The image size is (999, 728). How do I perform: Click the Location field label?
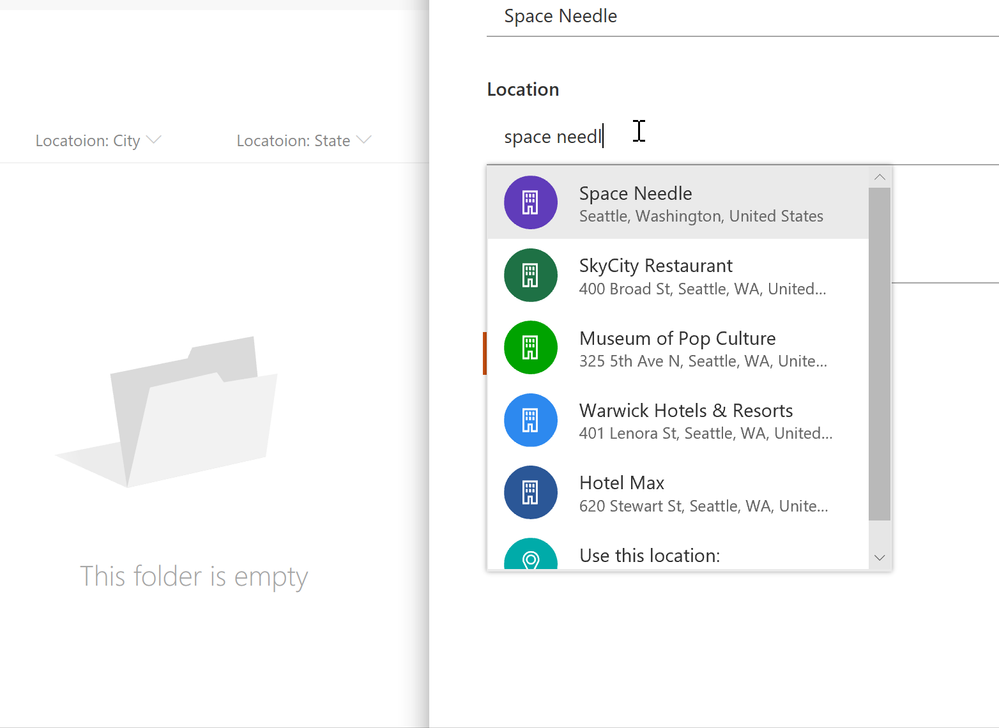coord(523,89)
